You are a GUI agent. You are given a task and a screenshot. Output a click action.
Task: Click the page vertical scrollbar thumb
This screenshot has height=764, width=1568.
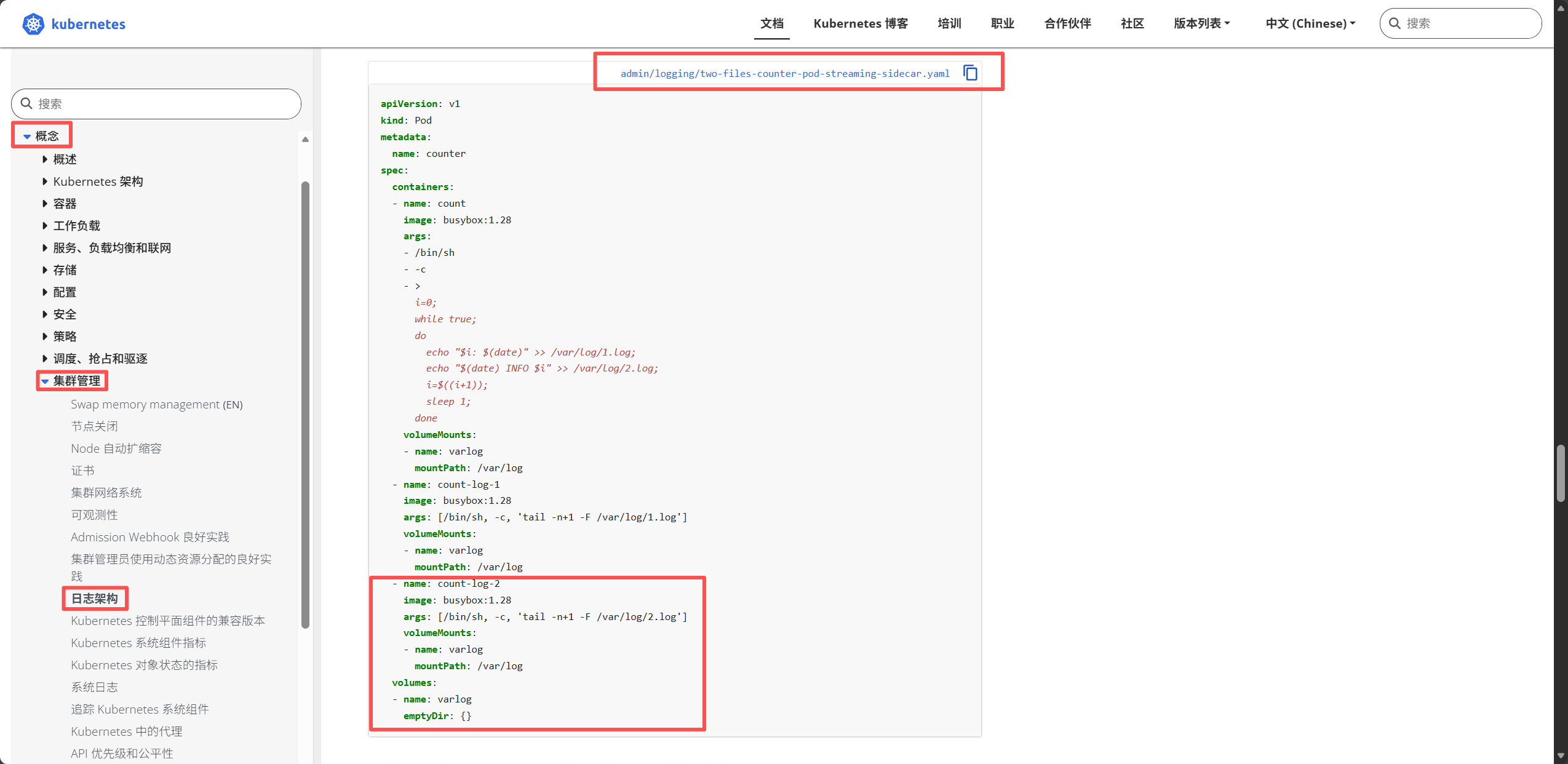pyautogui.click(x=1561, y=474)
